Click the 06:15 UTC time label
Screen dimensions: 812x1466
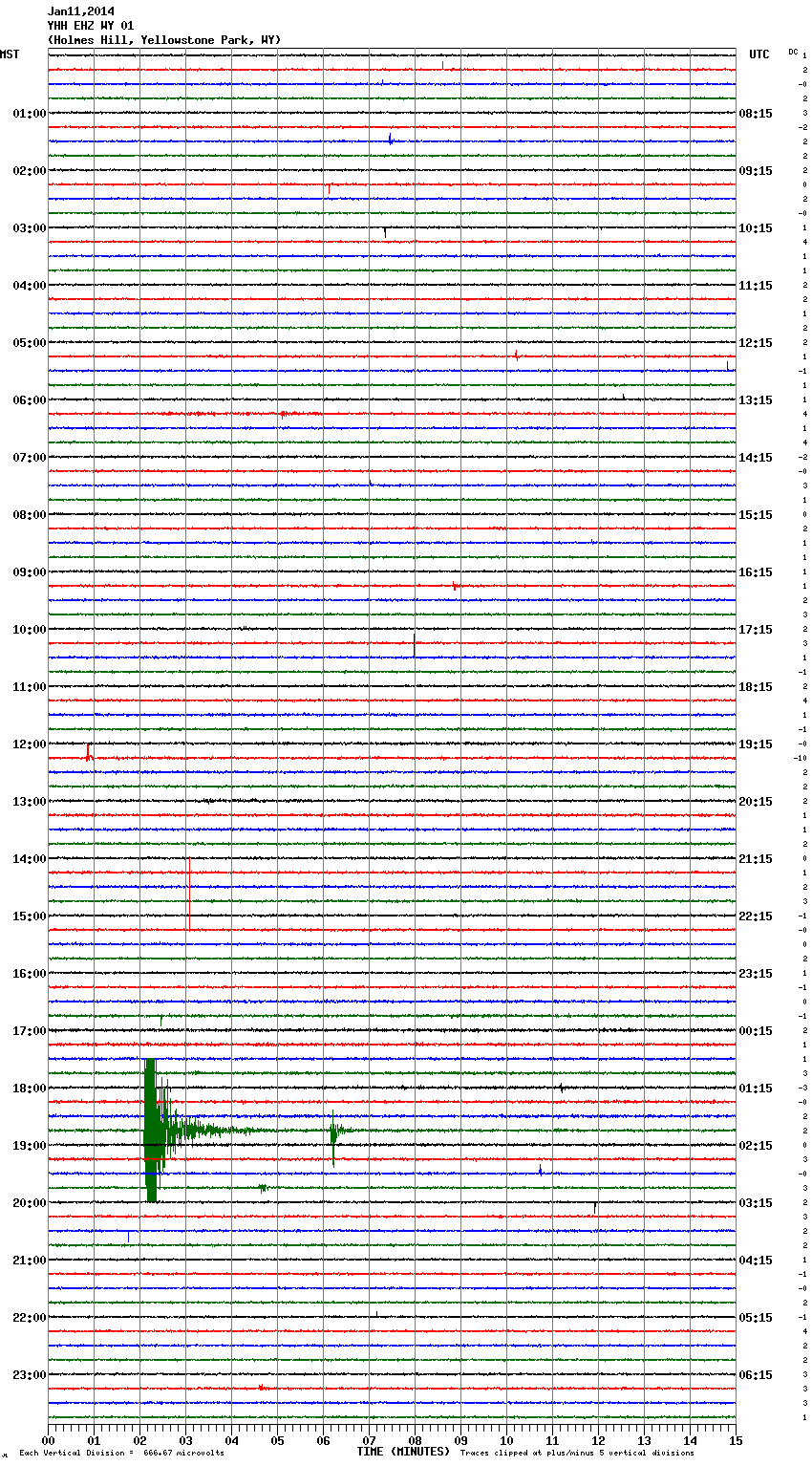click(756, 1375)
